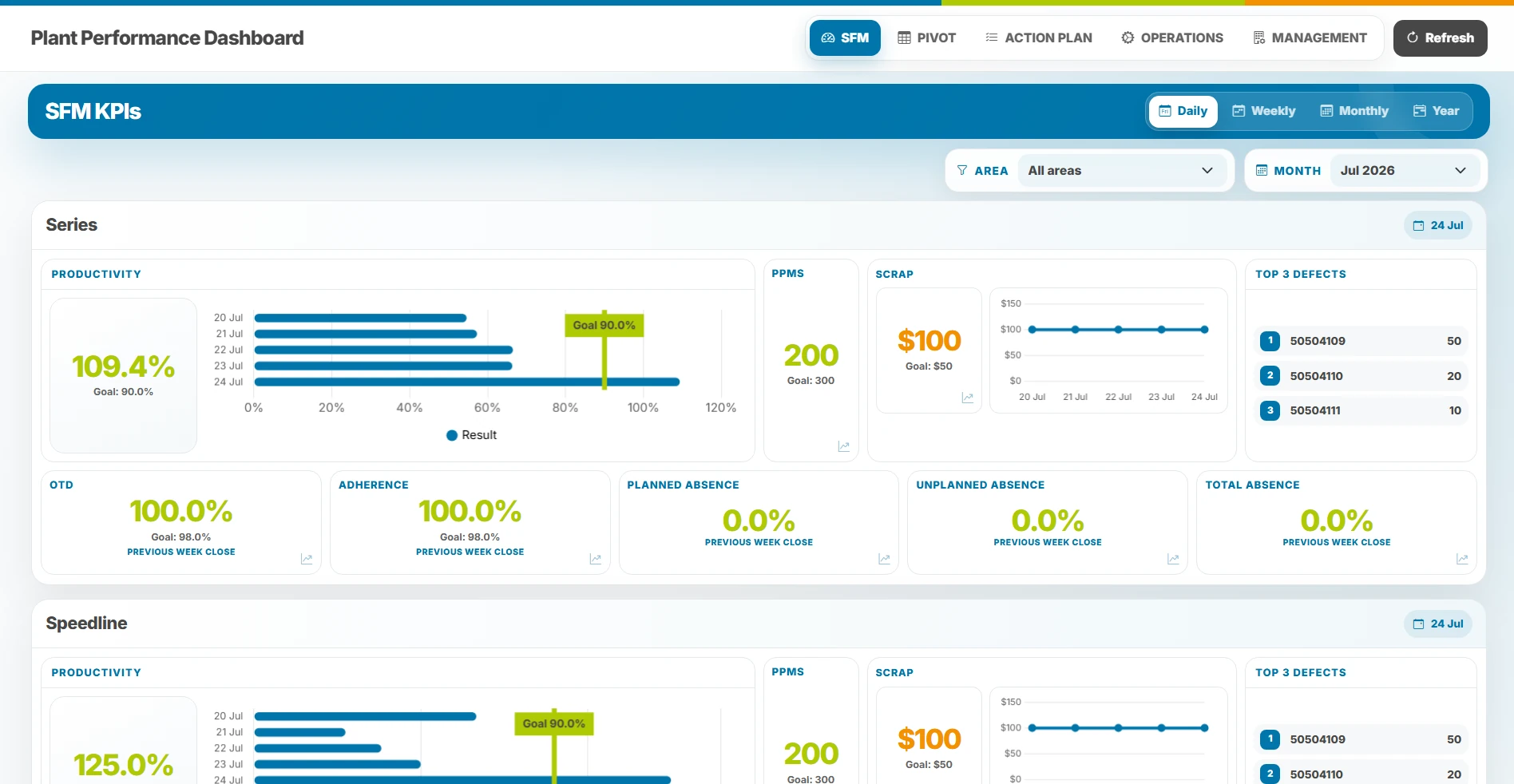This screenshot has height=784, width=1514.
Task: Click the 20 Jul bar in Series productivity
Action: click(360, 318)
